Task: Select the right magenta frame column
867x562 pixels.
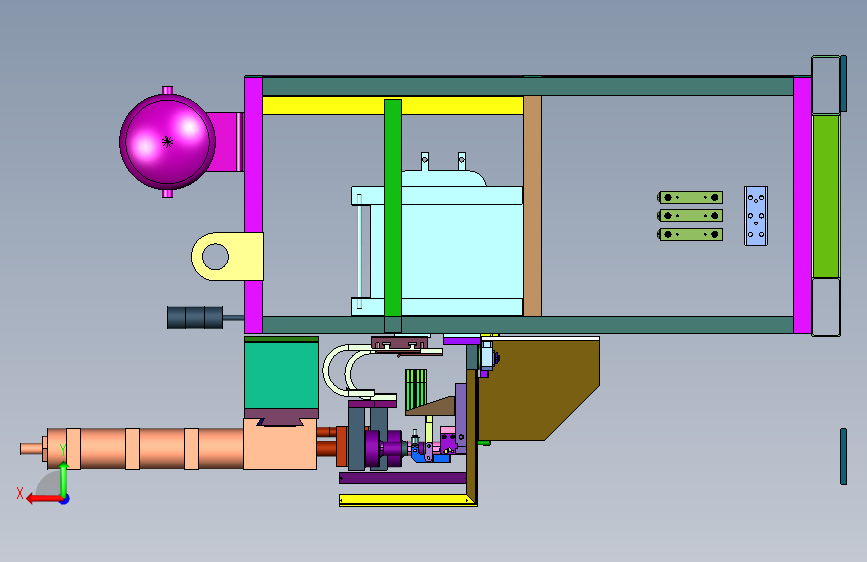Action: click(802, 205)
